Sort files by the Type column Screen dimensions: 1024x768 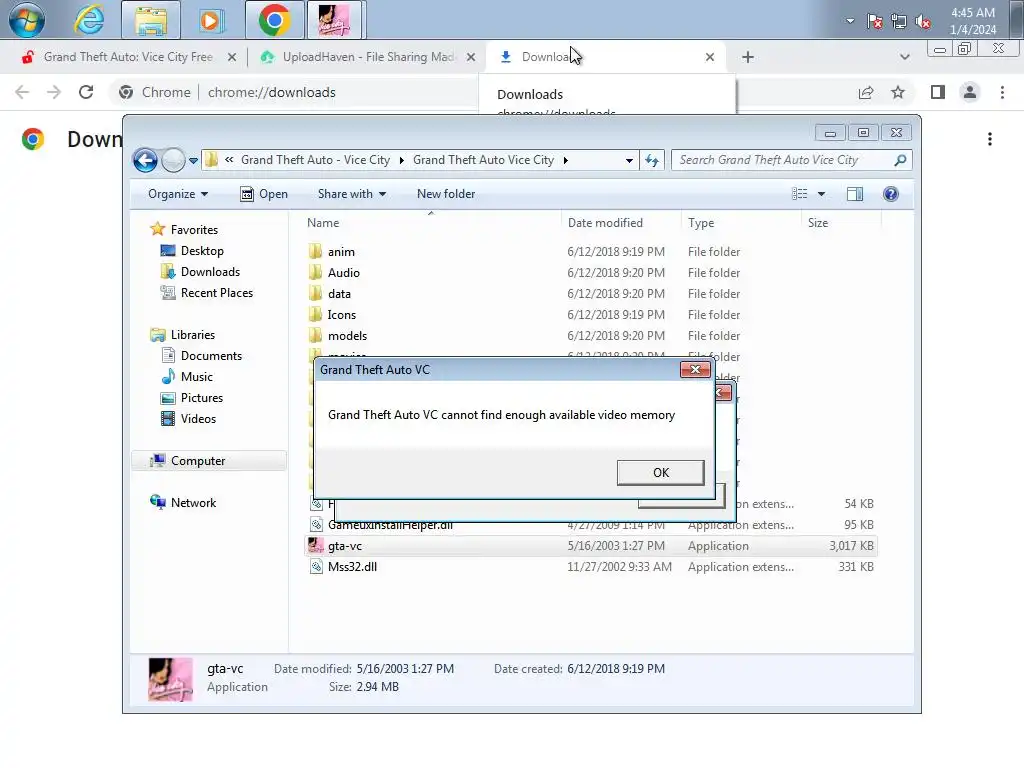(x=741, y=223)
